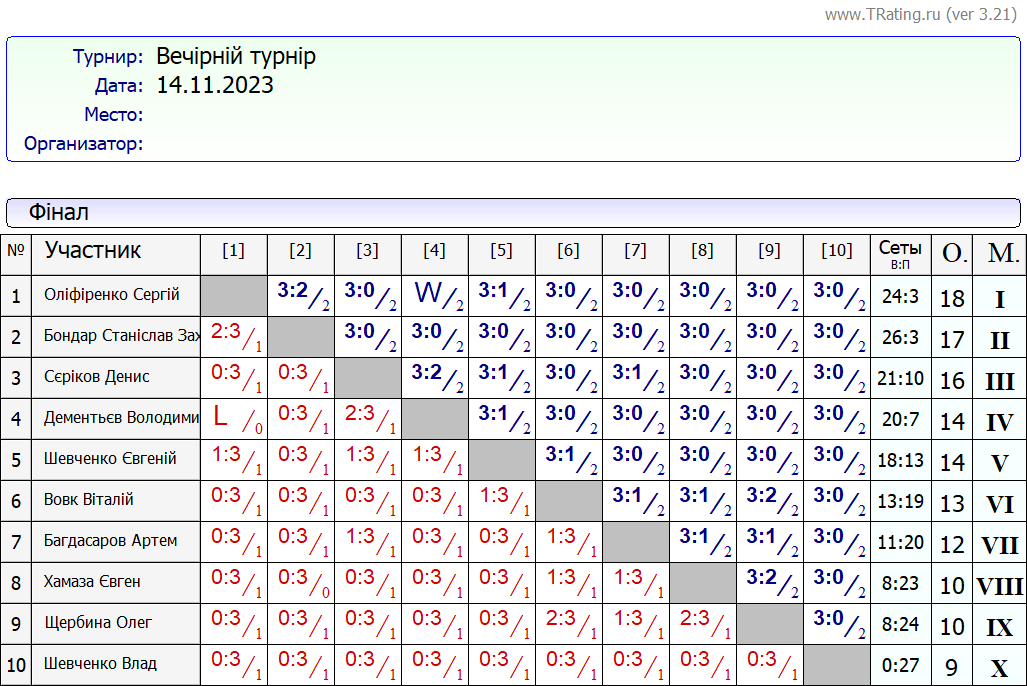The height and width of the screenshot is (686, 1027).
Task: Click the W/2 walkover result cell
Action: [434, 295]
